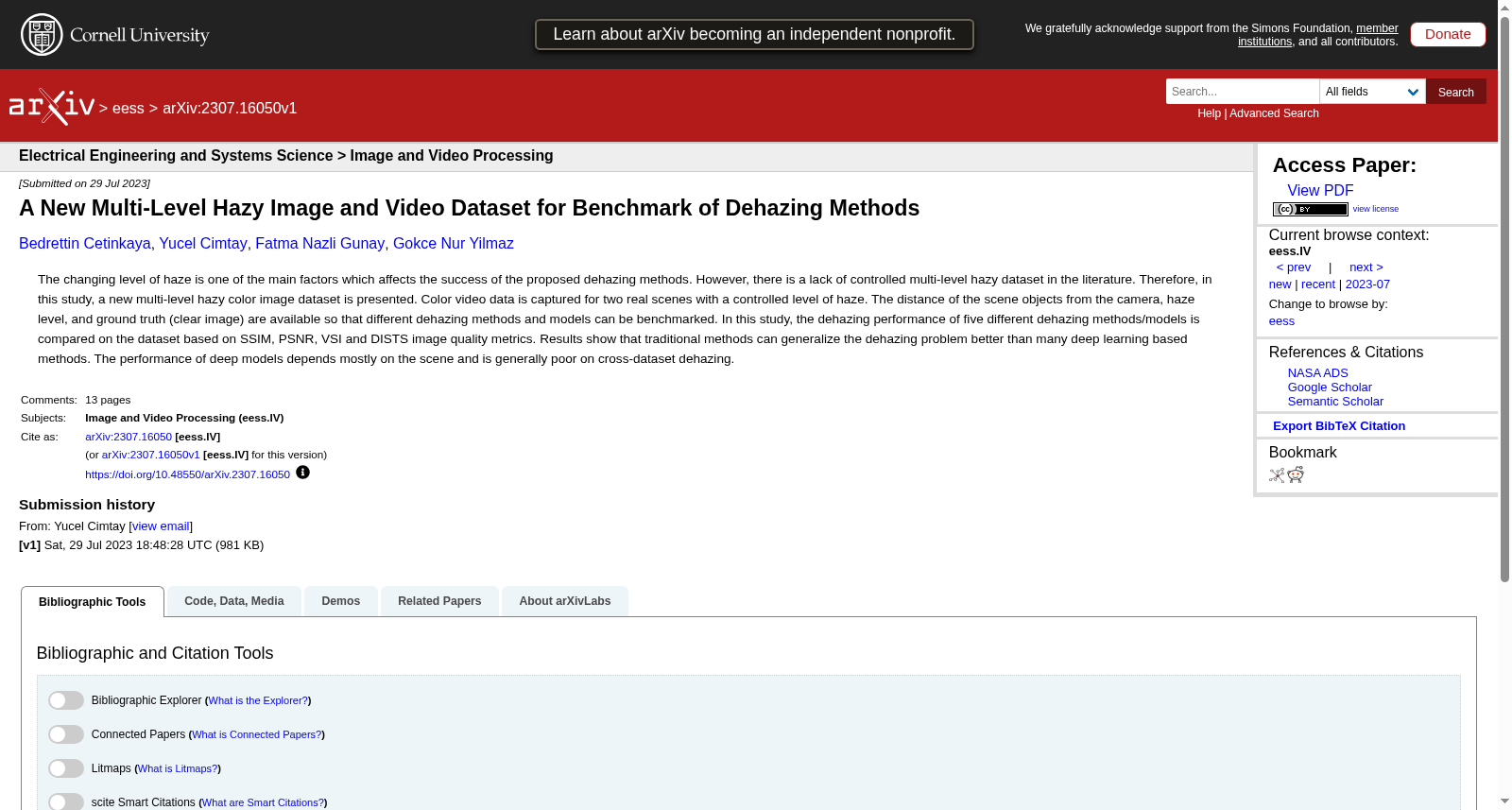
Task: Bookmark the paper on Reddit icon
Action: click(1296, 474)
